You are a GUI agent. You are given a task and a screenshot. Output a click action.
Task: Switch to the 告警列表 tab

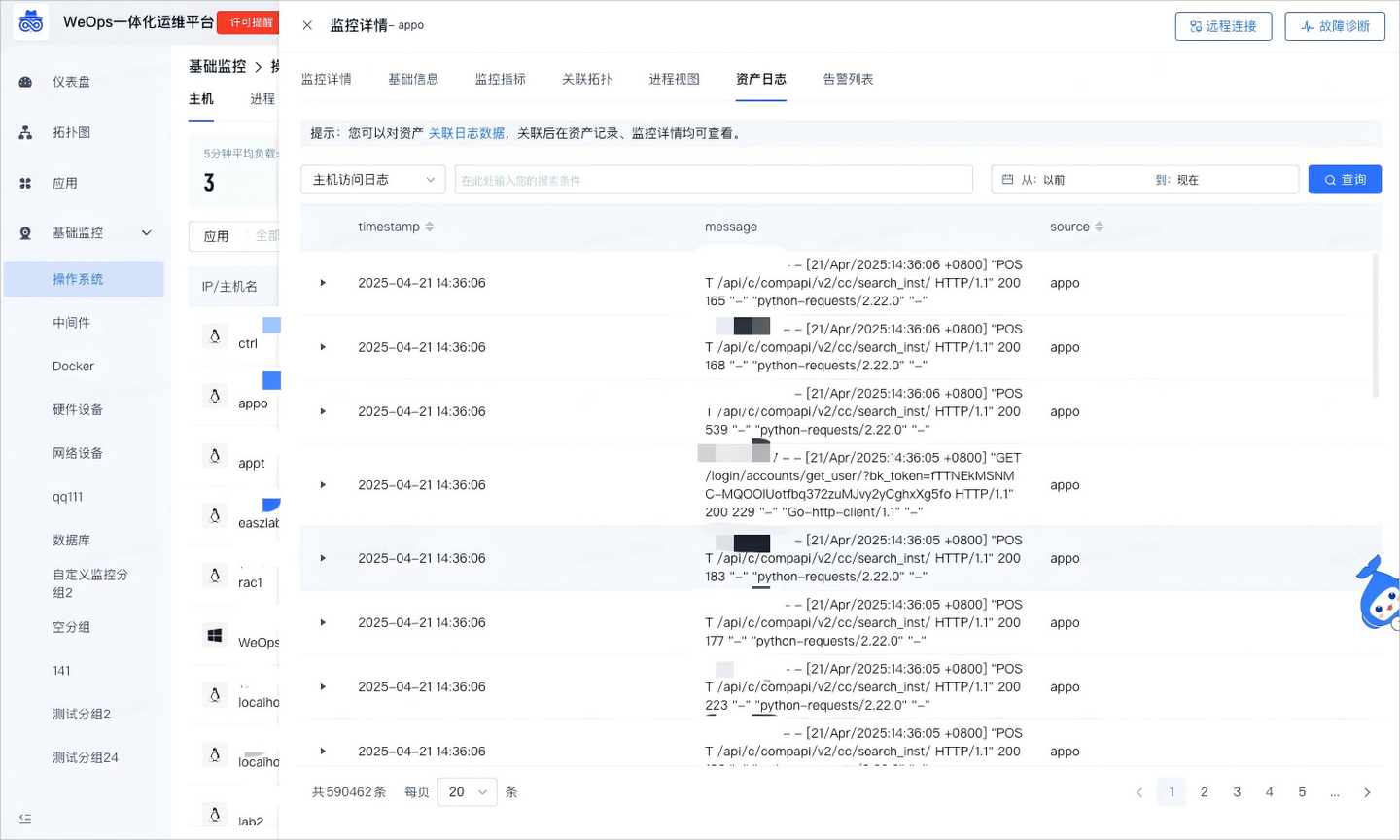[x=847, y=78]
